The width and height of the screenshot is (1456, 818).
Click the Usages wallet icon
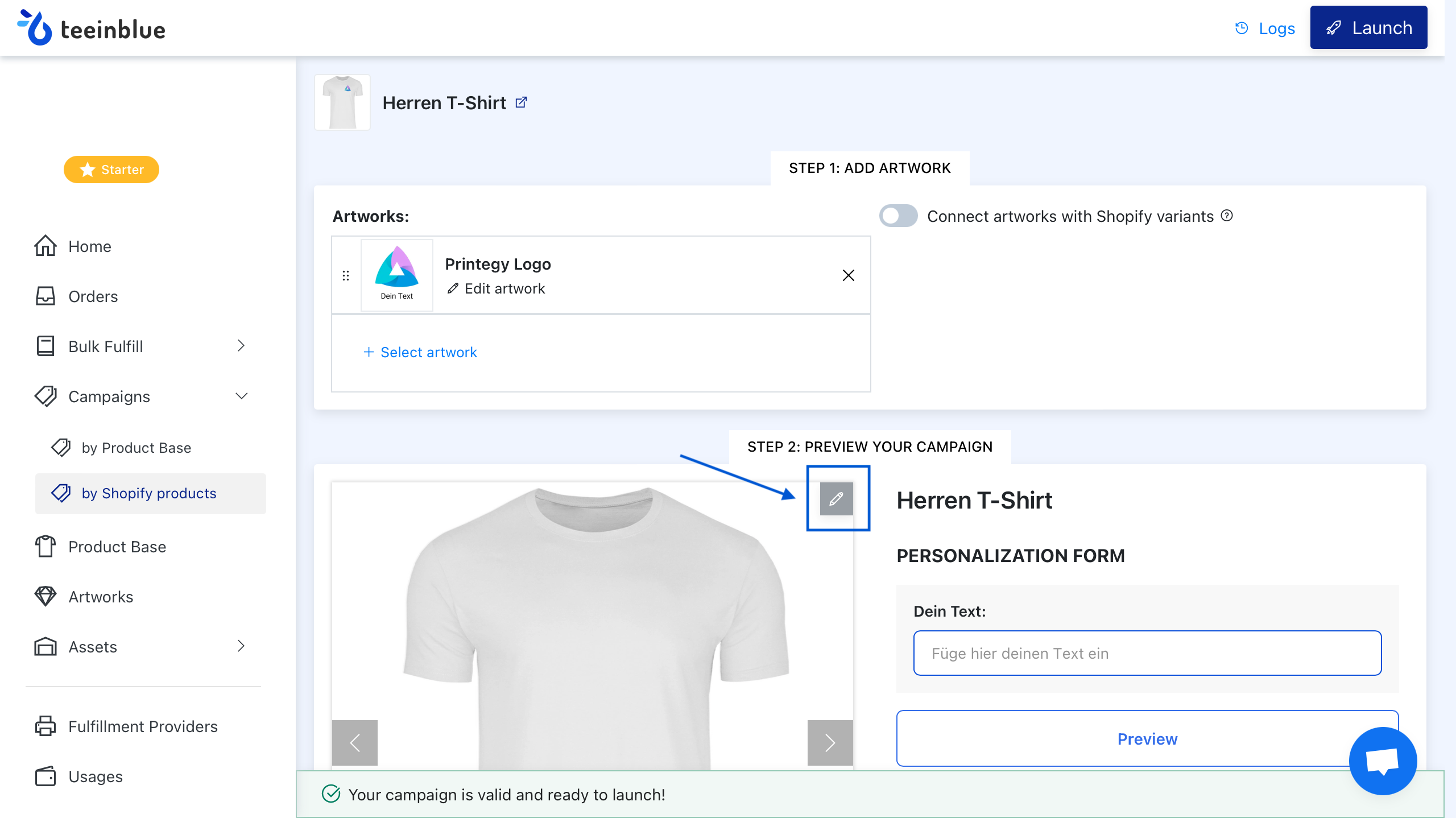pyautogui.click(x=45, y=776)
